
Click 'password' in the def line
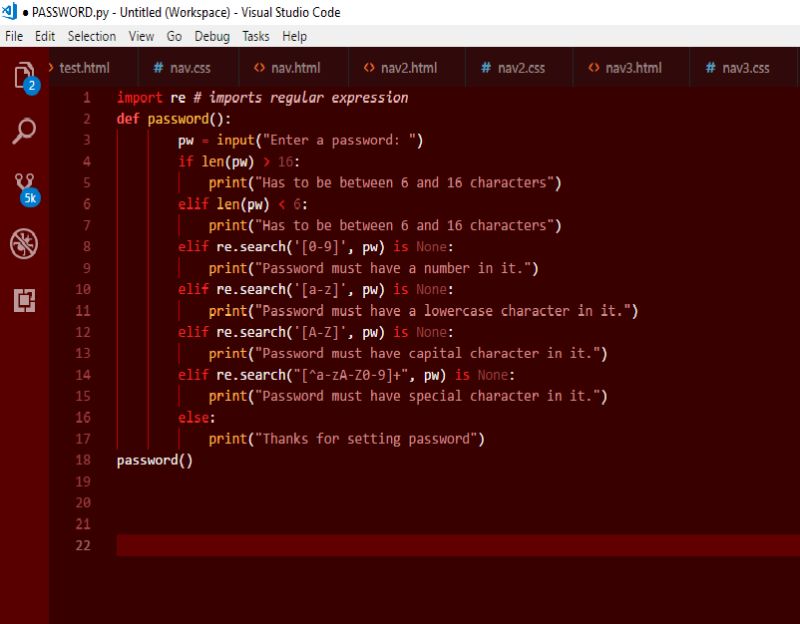tap(178, 119)
